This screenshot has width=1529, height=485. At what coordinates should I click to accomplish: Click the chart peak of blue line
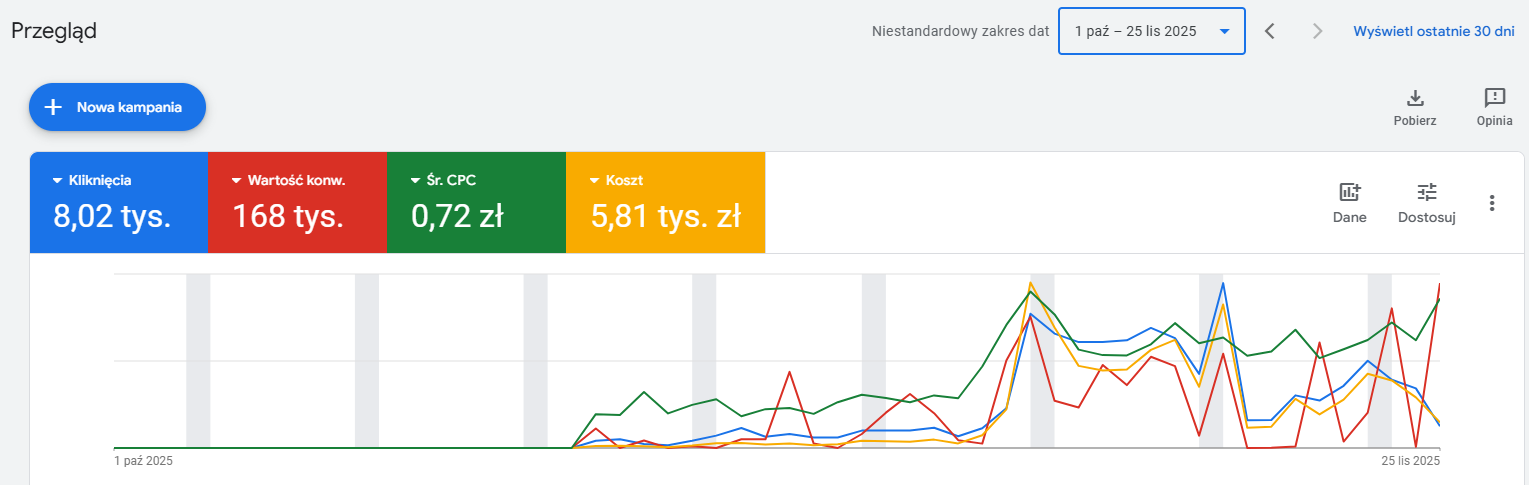[1222, 284]
